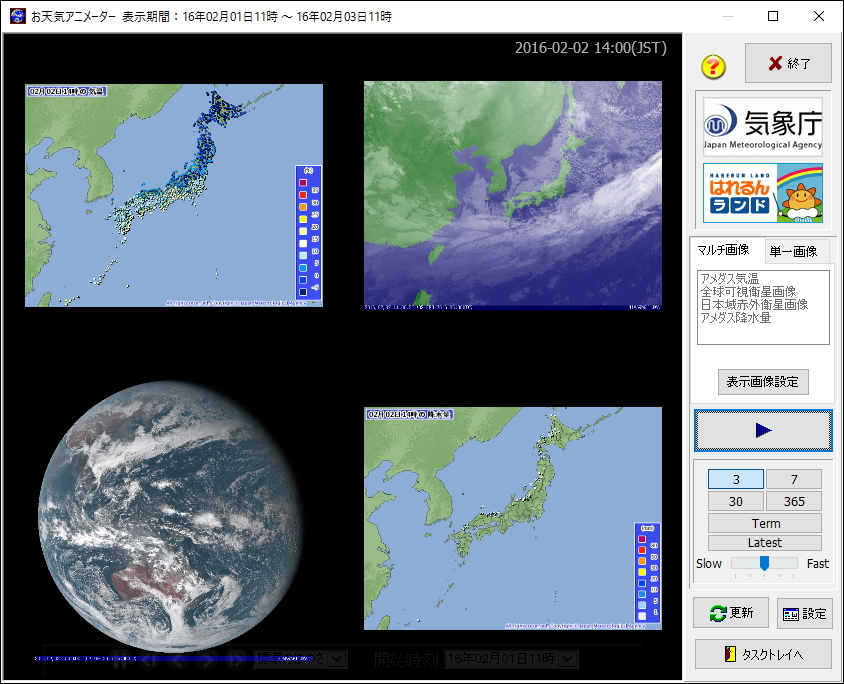Screen dimensions: 844x684
Task: Click the red X 終了 exit button
Action: click(789, 63)
